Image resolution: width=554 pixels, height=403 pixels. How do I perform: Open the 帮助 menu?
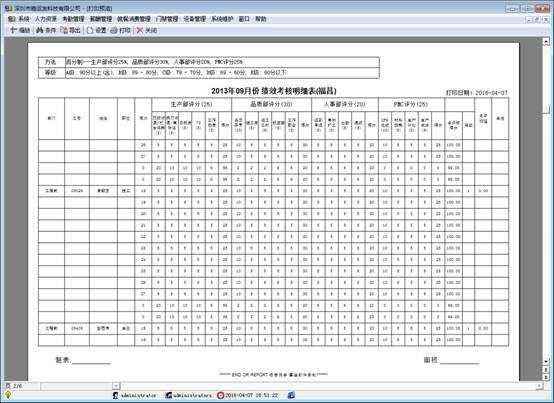point(261,19)
